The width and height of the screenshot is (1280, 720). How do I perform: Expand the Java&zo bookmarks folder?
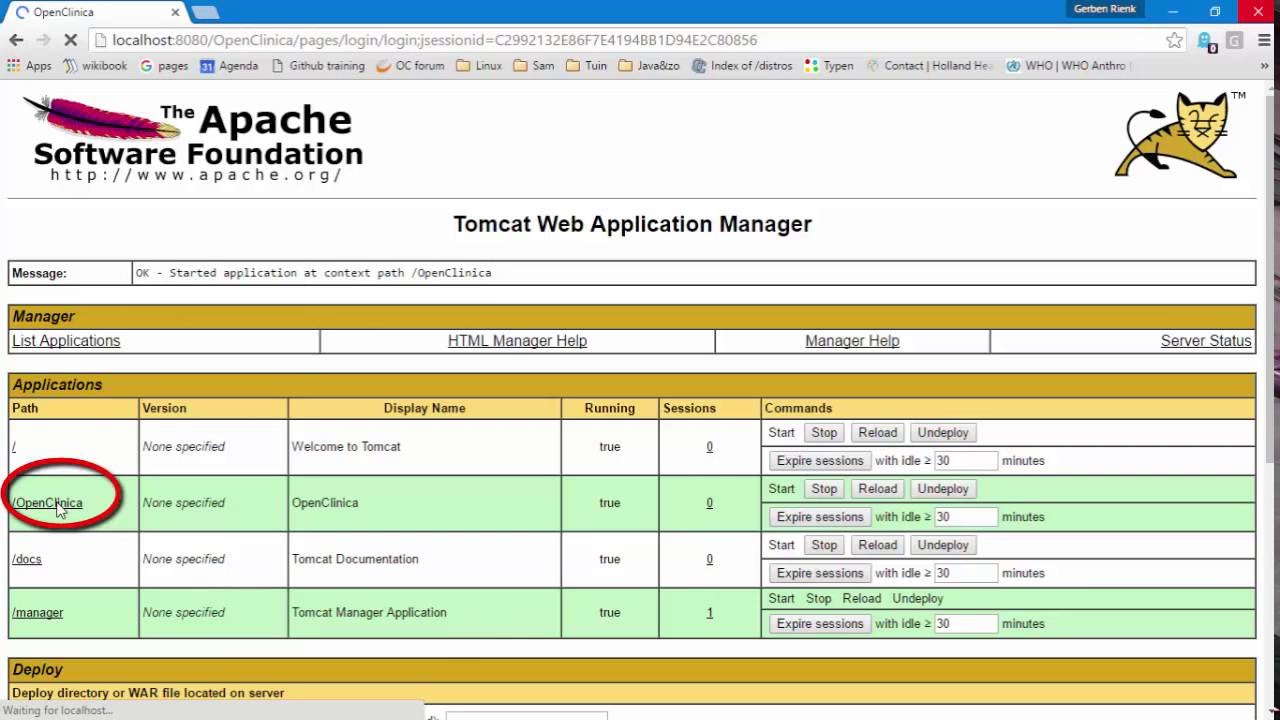pos(649,66)
